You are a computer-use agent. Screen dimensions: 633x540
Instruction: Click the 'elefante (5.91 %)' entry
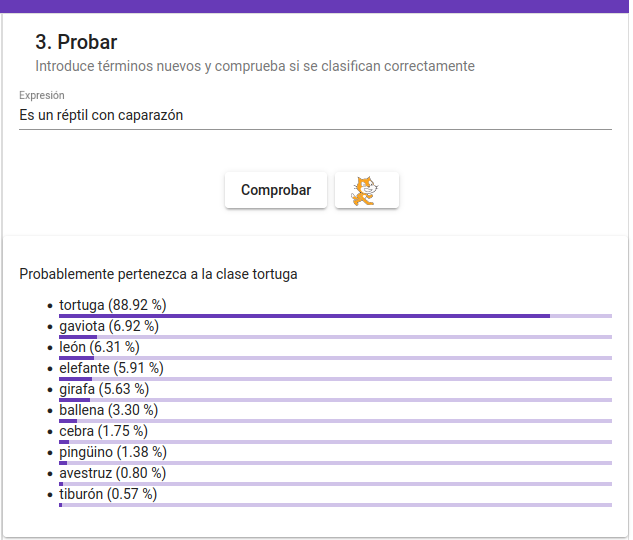[111, 368]
